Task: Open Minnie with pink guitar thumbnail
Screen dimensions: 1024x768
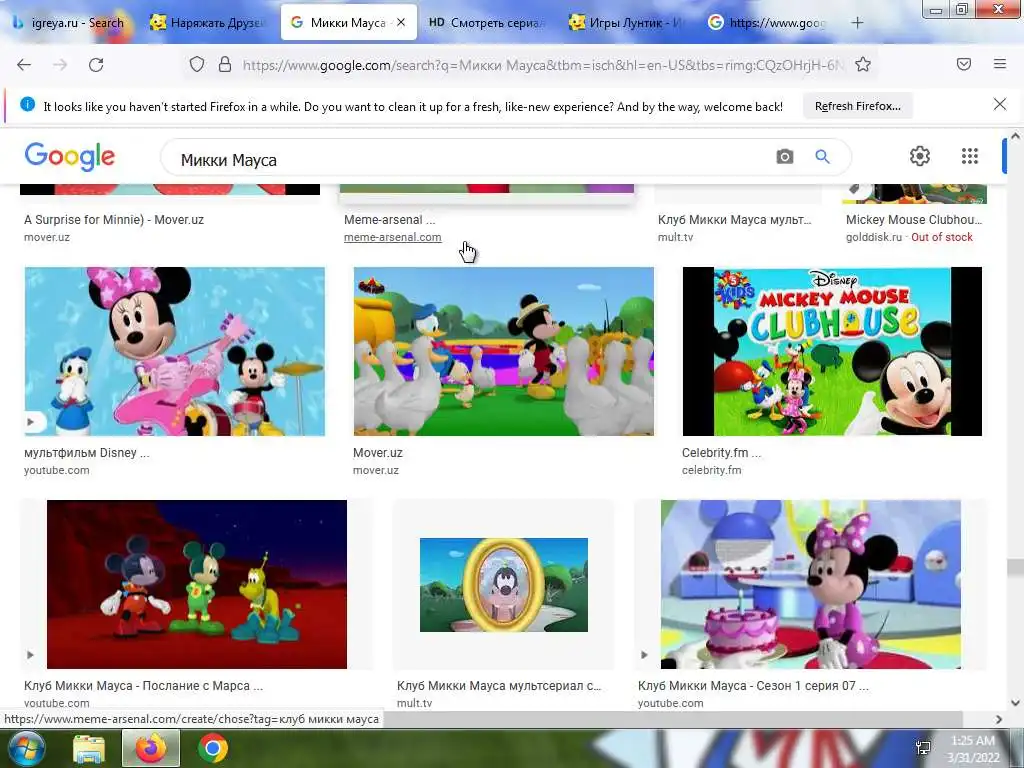Action: [174, 351]
